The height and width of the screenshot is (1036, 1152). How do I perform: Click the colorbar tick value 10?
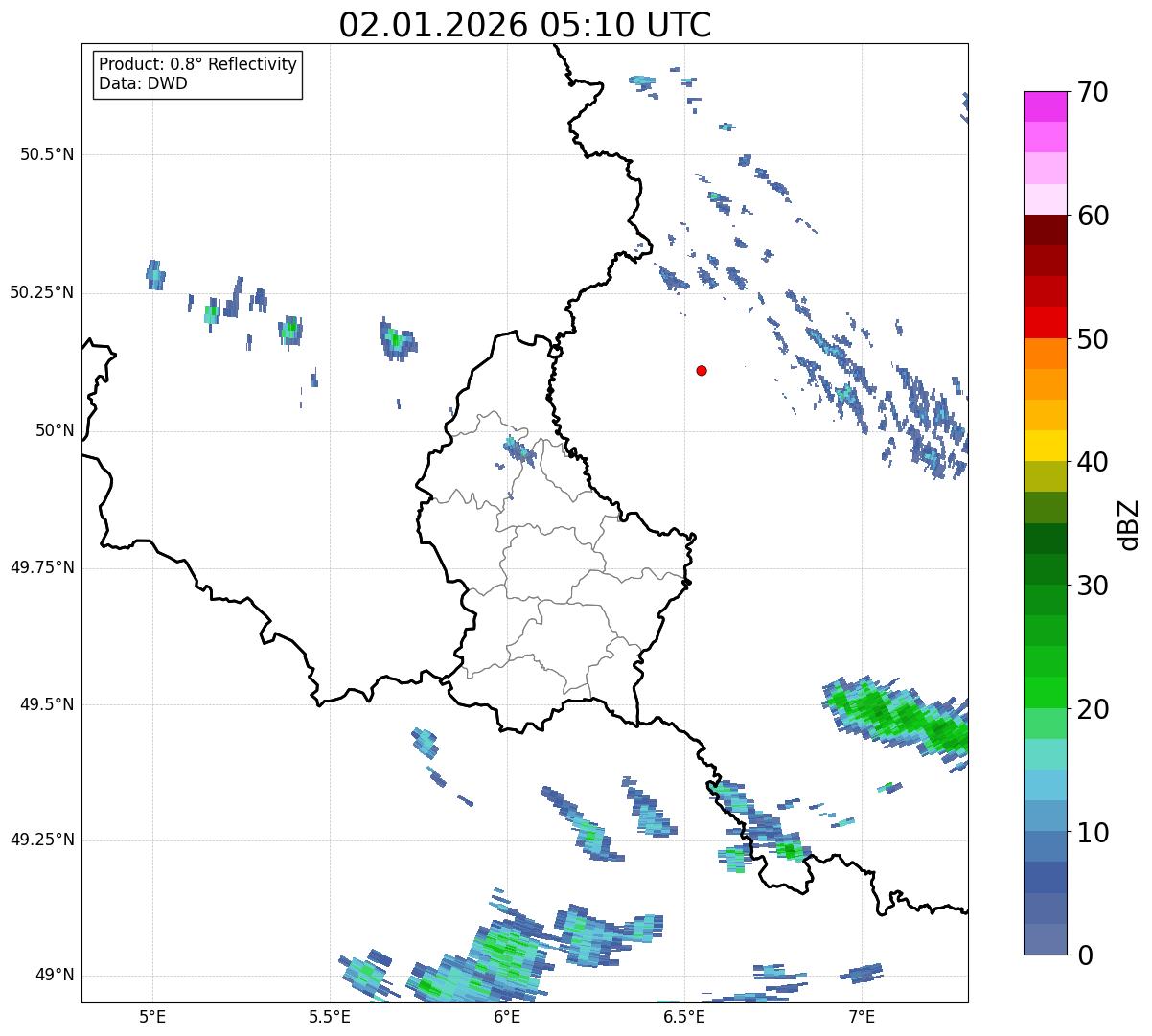point(1093,832)
